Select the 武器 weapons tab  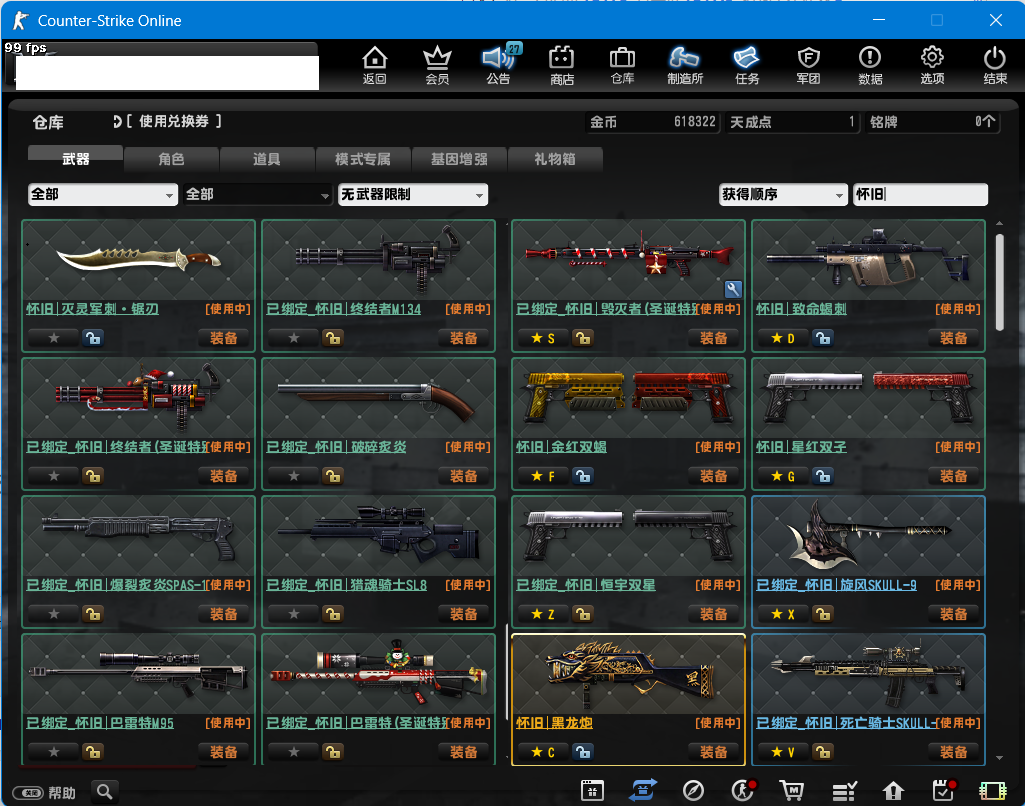point(75,159)
